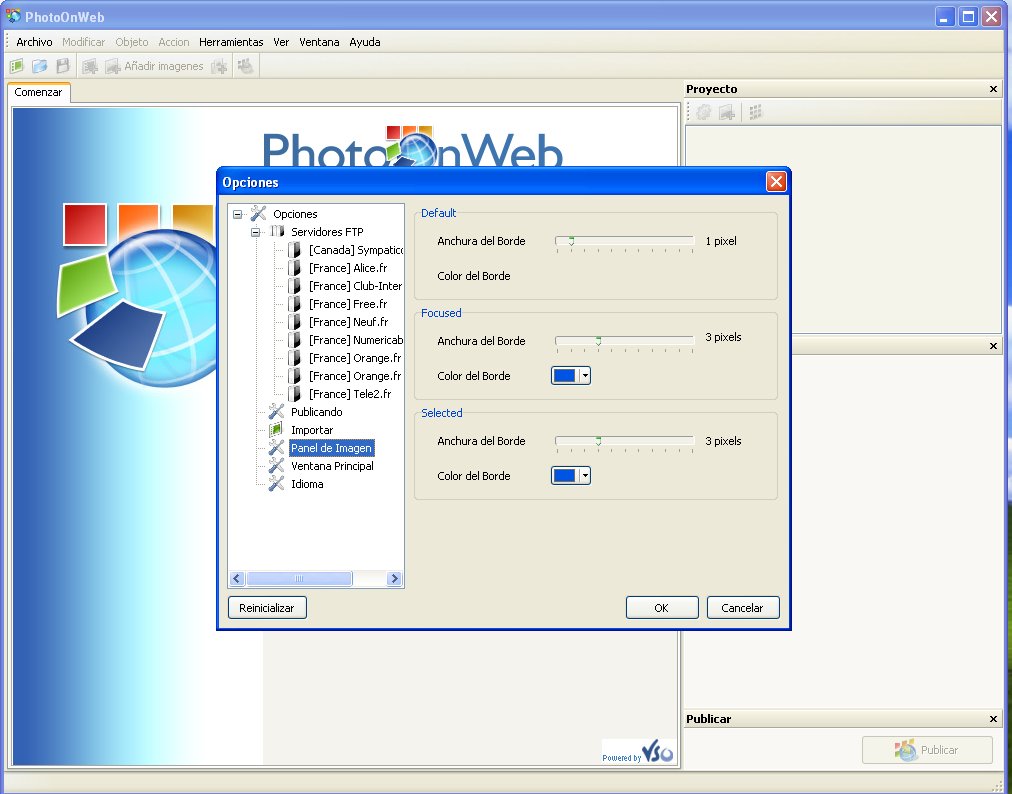Open the Ventana Principal options page

click(332, 467)
